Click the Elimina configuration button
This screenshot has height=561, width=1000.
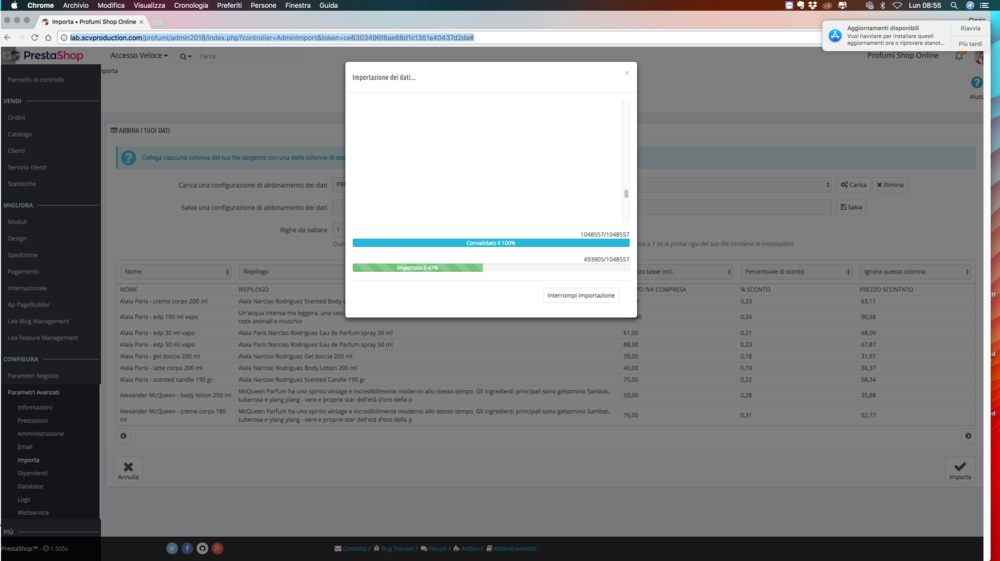(x=890, y=185)
